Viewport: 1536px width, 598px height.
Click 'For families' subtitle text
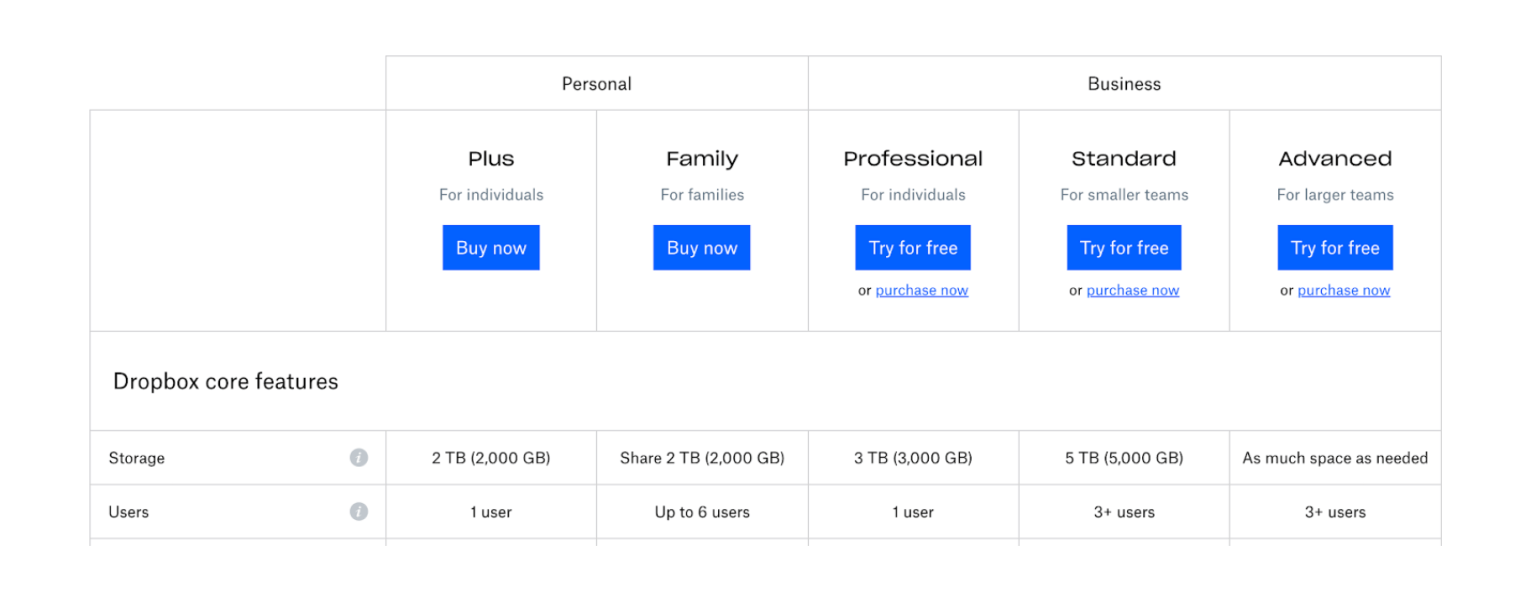point(702,195)
